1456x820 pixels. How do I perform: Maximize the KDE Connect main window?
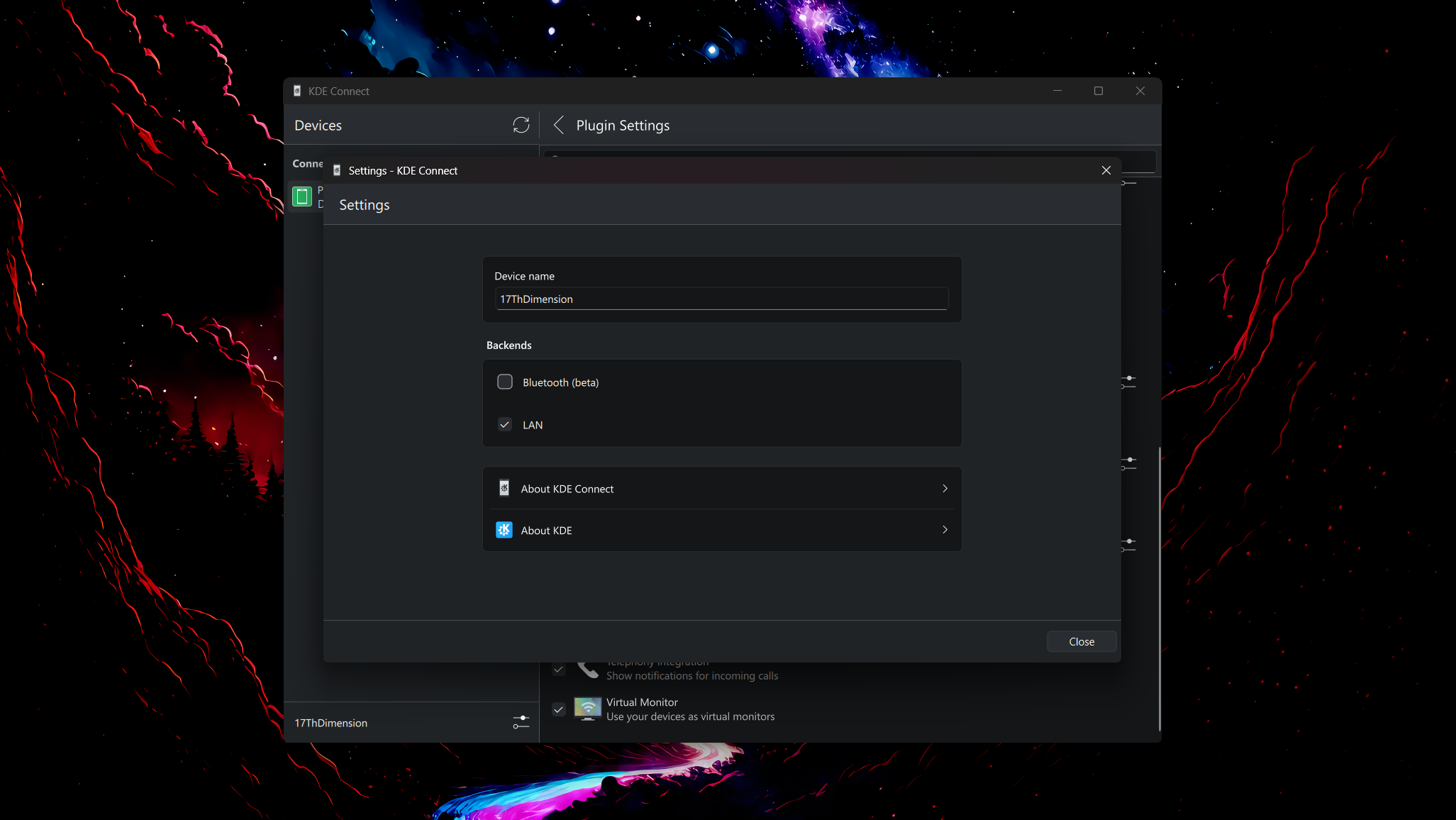click(1099, 91)
